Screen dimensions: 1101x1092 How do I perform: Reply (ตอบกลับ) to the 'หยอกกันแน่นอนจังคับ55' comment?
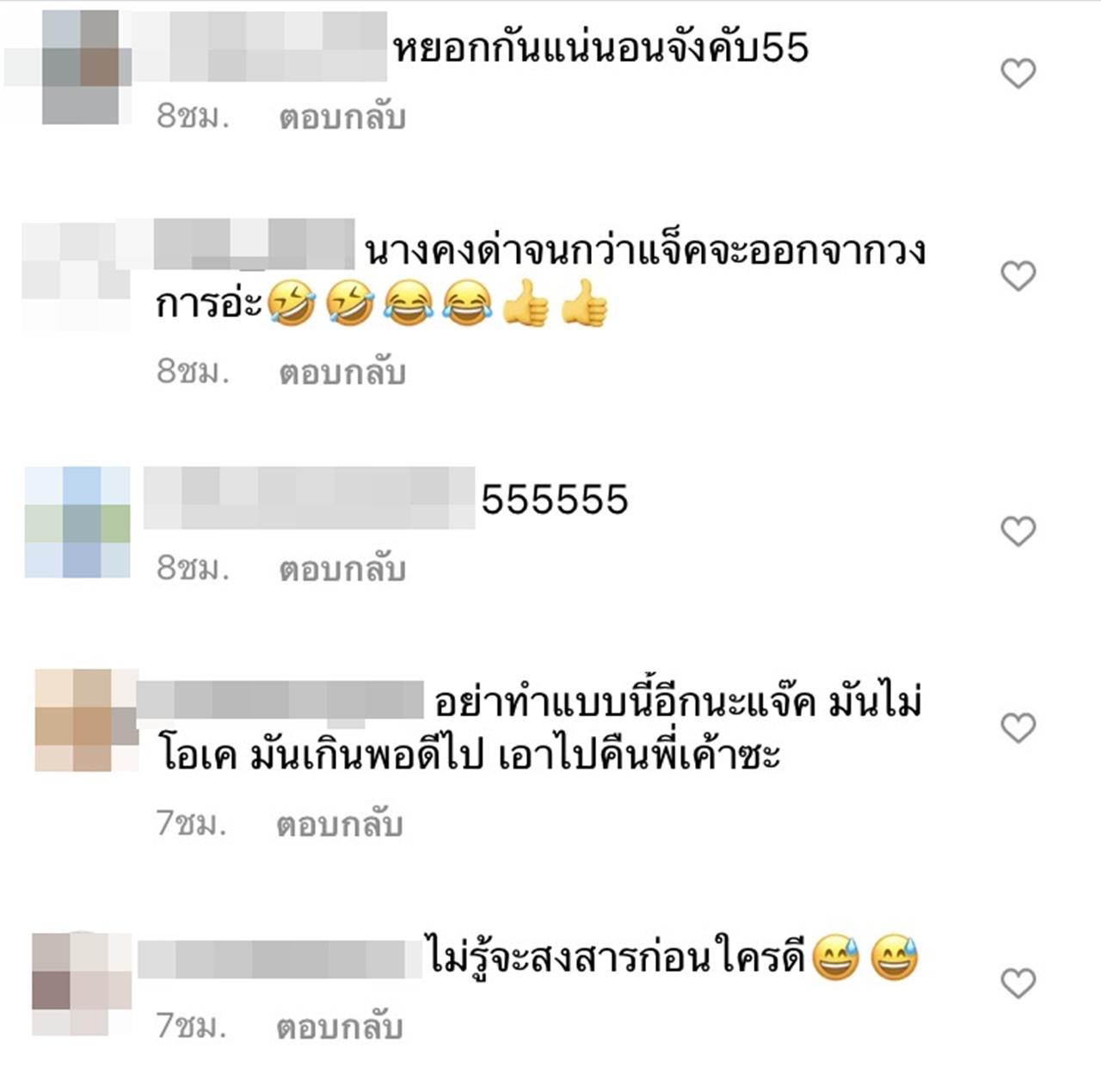click(342, 117)
